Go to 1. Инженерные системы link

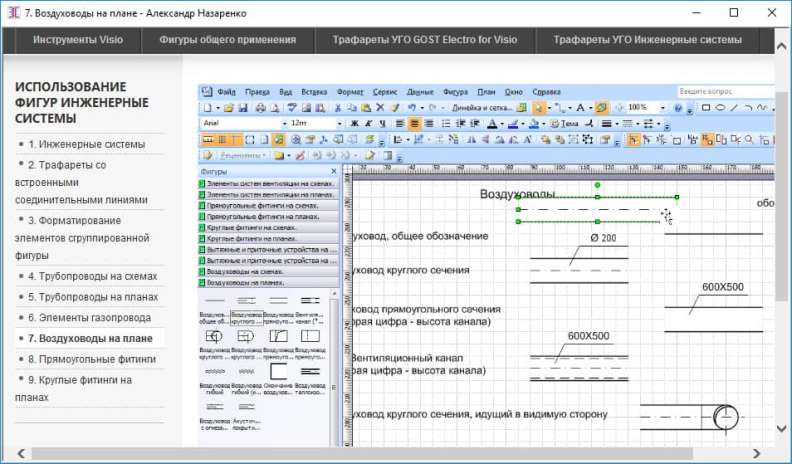click(x=86, y=144)
